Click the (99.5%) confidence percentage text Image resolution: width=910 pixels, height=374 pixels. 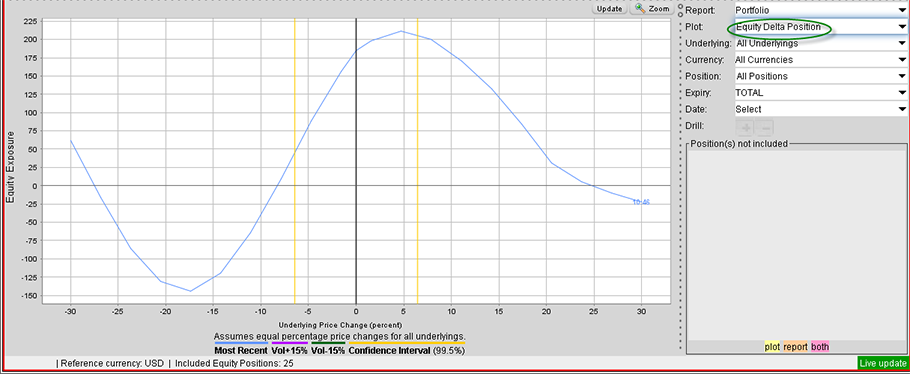click(450, 351)
